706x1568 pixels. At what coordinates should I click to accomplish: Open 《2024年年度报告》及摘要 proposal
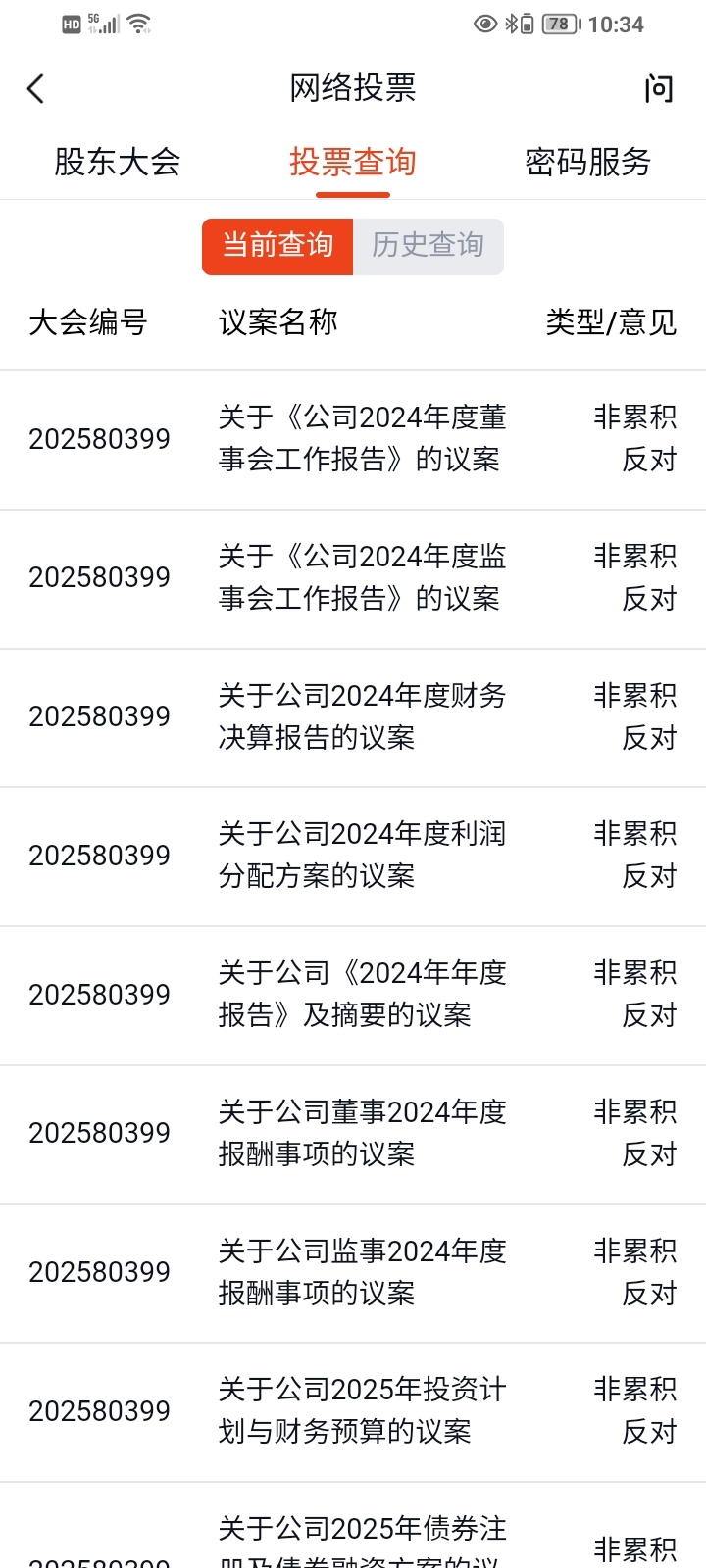pos(353,996)
